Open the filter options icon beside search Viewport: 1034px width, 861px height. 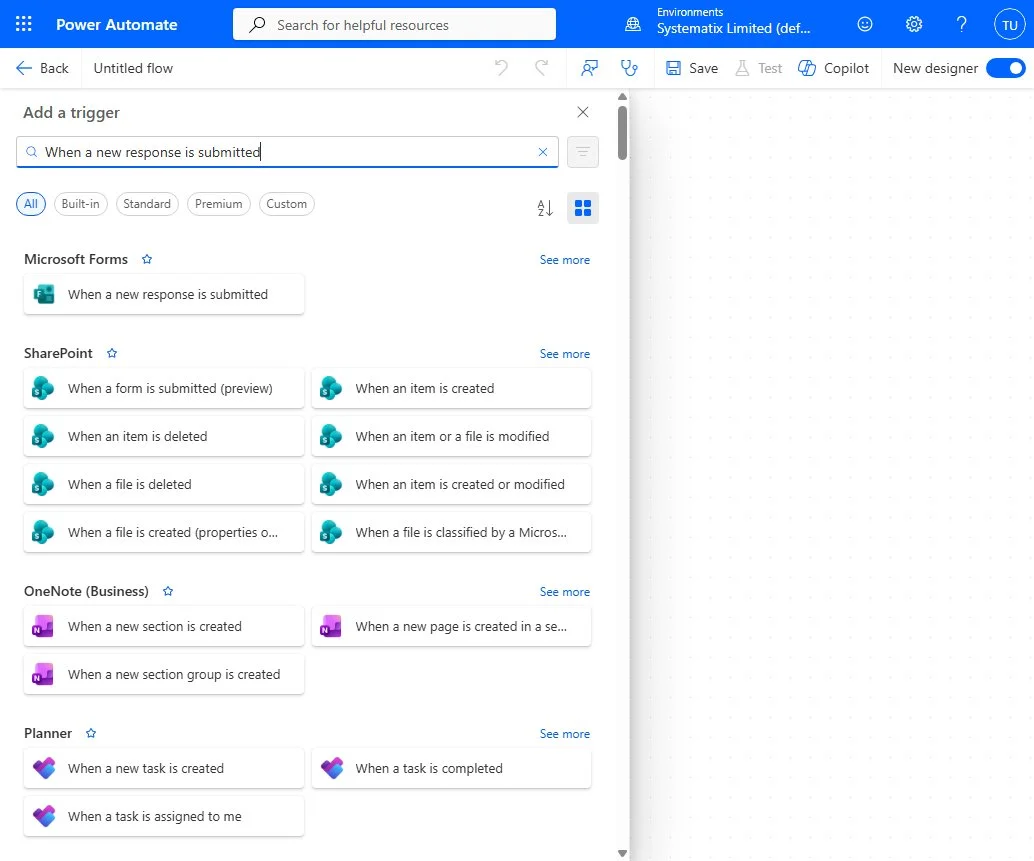click(x=582, y=152)
